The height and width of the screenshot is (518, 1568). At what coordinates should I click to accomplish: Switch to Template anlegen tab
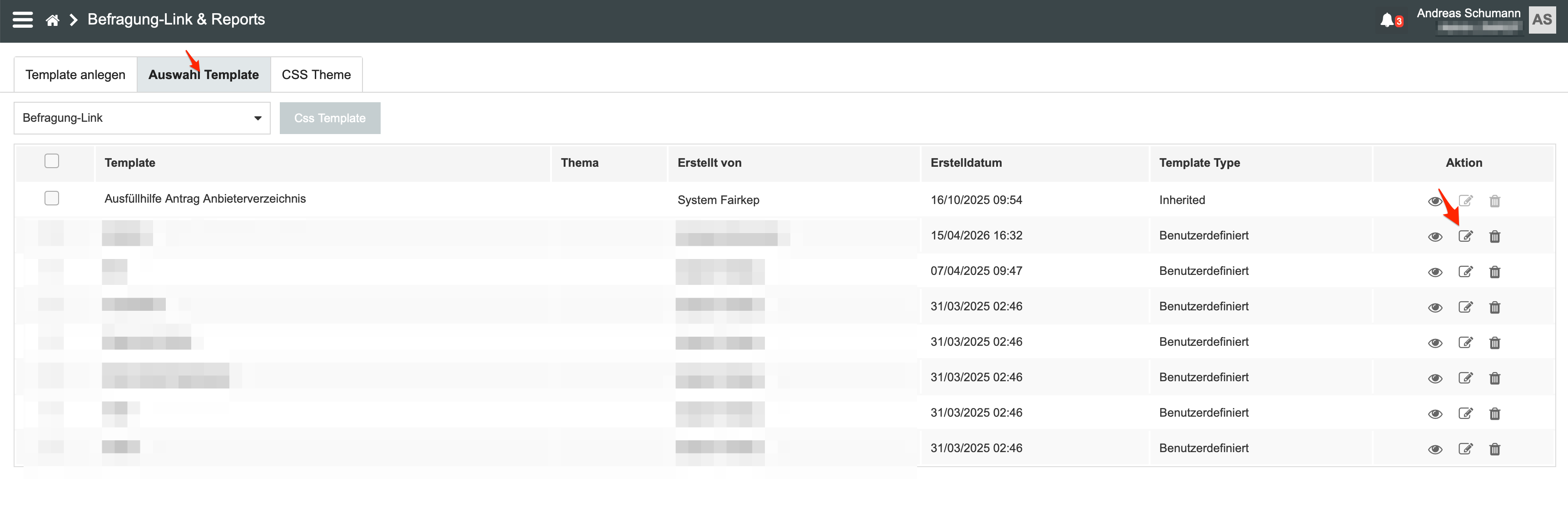coord(75,75)
